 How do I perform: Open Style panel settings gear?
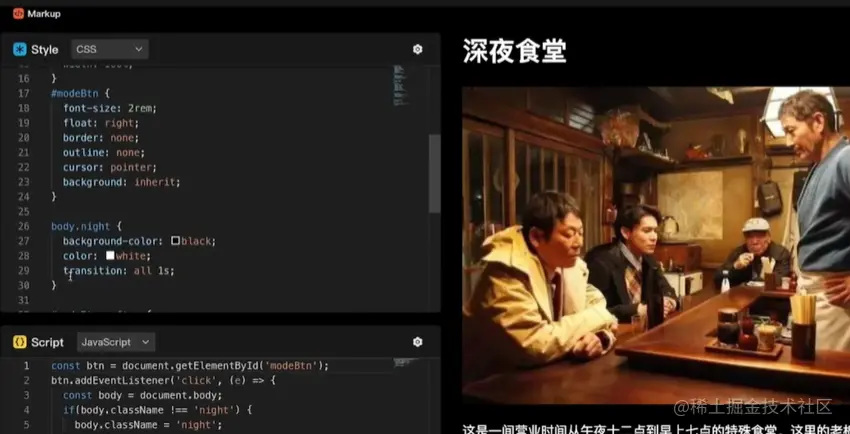417,49
